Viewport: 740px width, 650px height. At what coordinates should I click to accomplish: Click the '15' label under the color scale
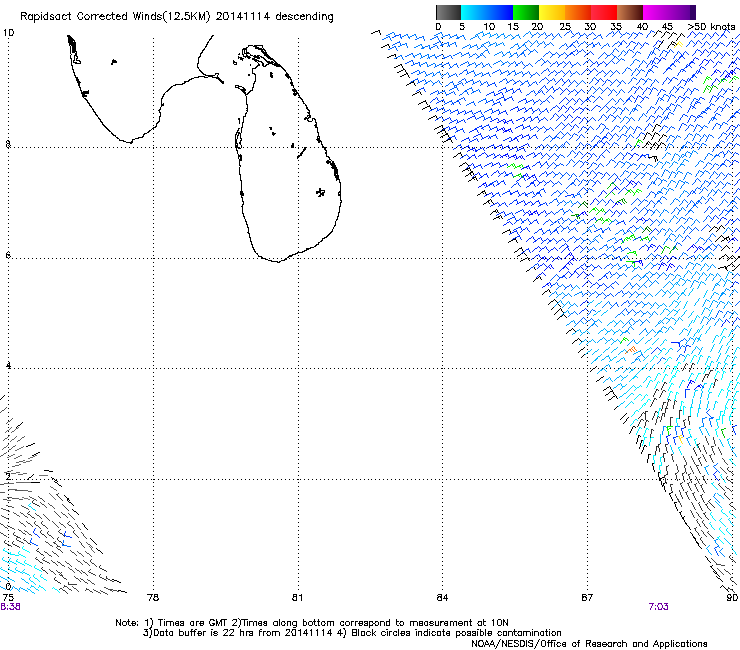513,27
